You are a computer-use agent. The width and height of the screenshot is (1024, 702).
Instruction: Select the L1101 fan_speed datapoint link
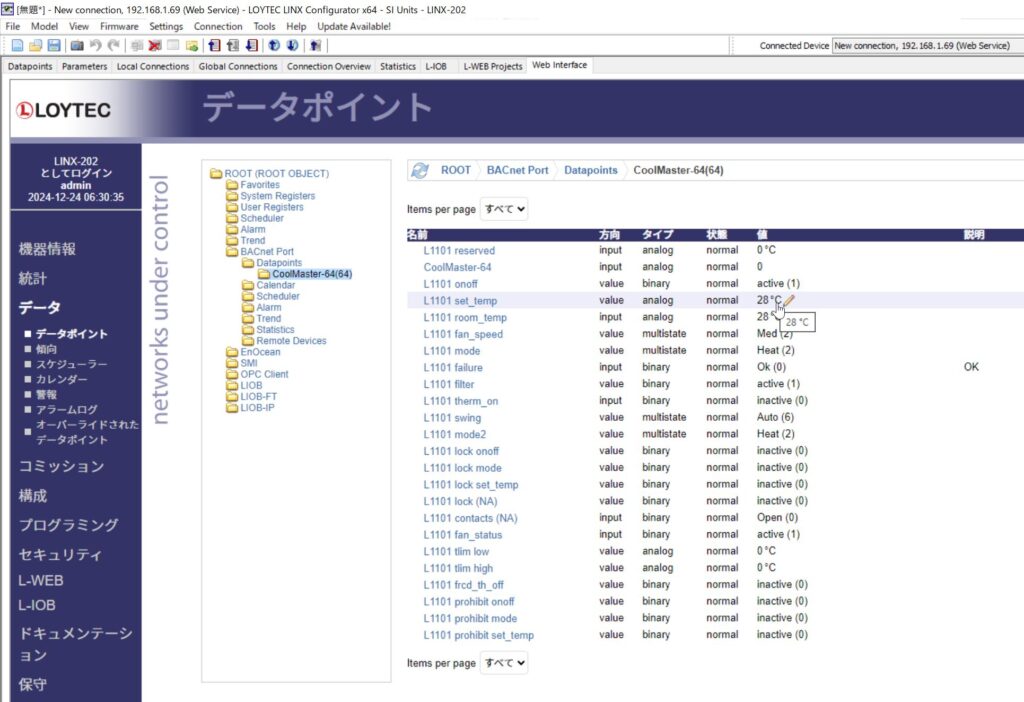coord(463,333)
